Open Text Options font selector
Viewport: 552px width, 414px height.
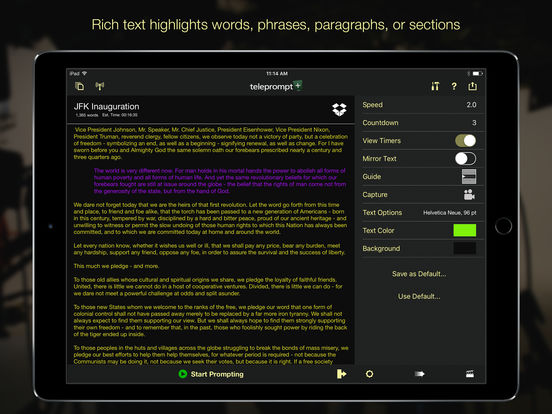coord(419,213)
